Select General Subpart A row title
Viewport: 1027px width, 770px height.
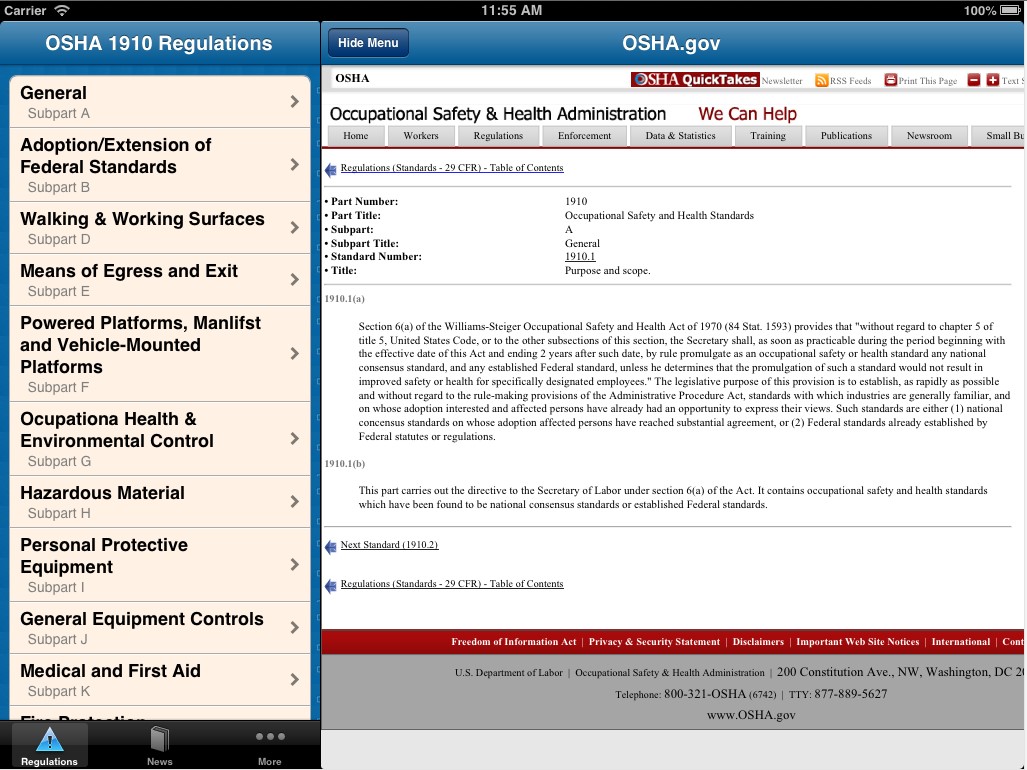(x=53, y=93)
